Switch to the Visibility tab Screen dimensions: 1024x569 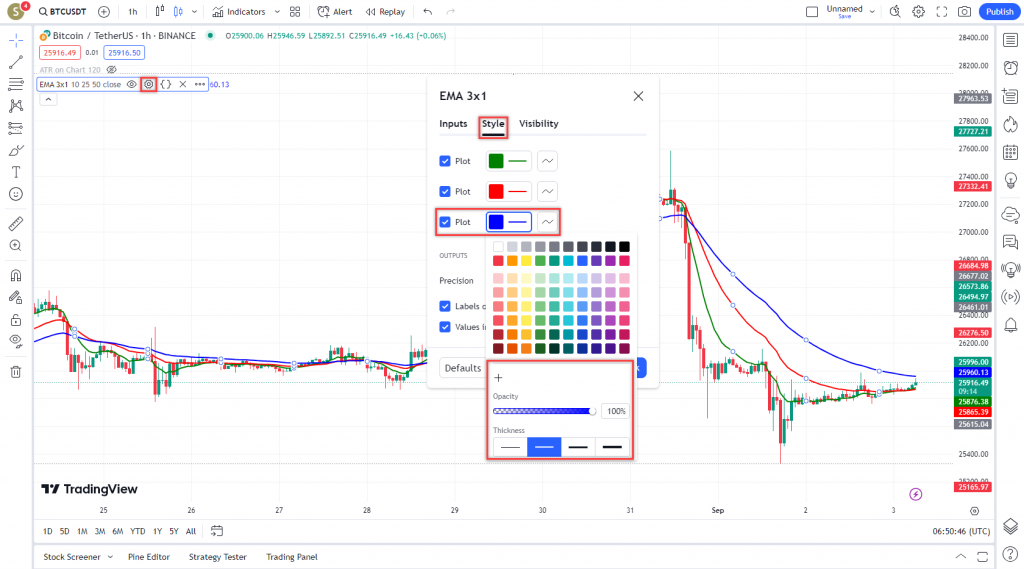point(539,123)
